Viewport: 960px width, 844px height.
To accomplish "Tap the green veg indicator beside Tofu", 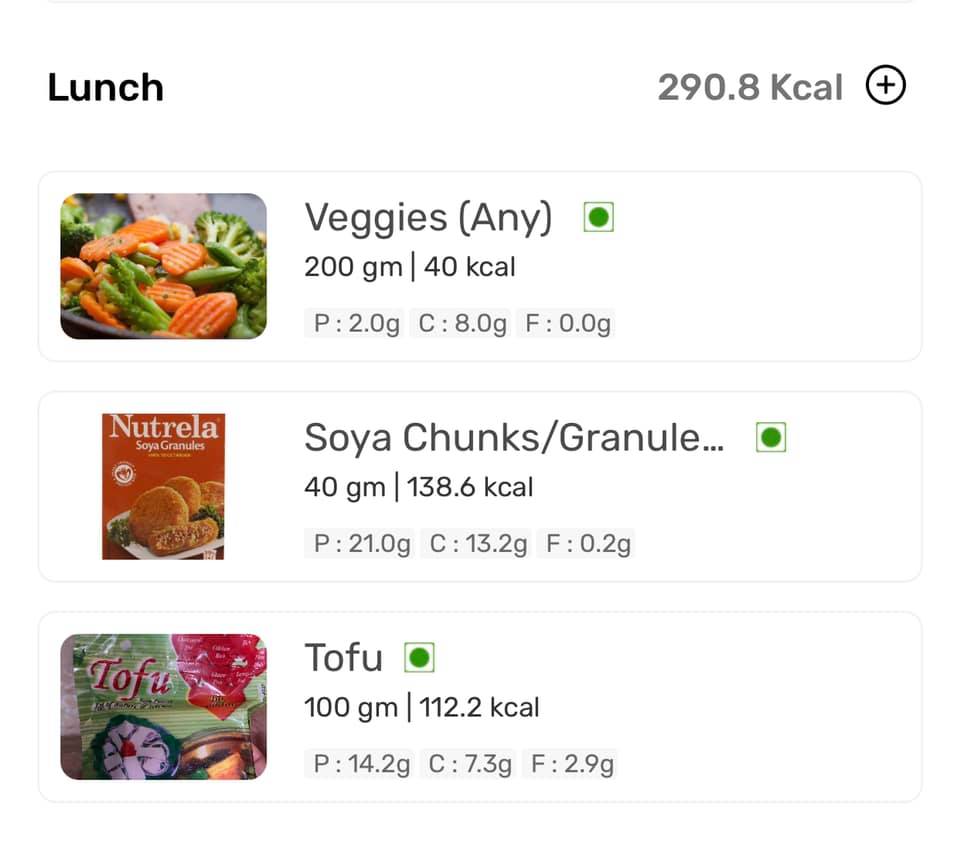I will coord(419,657).
